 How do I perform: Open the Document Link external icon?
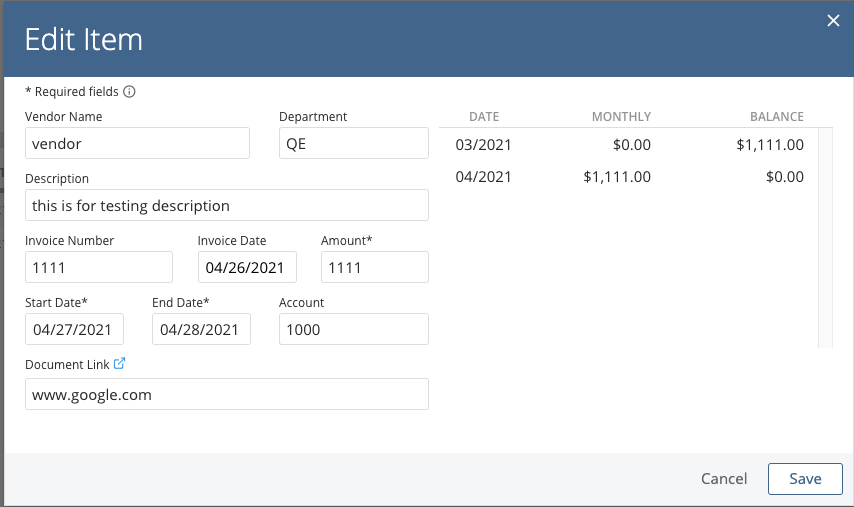click(x=120, y=364)
